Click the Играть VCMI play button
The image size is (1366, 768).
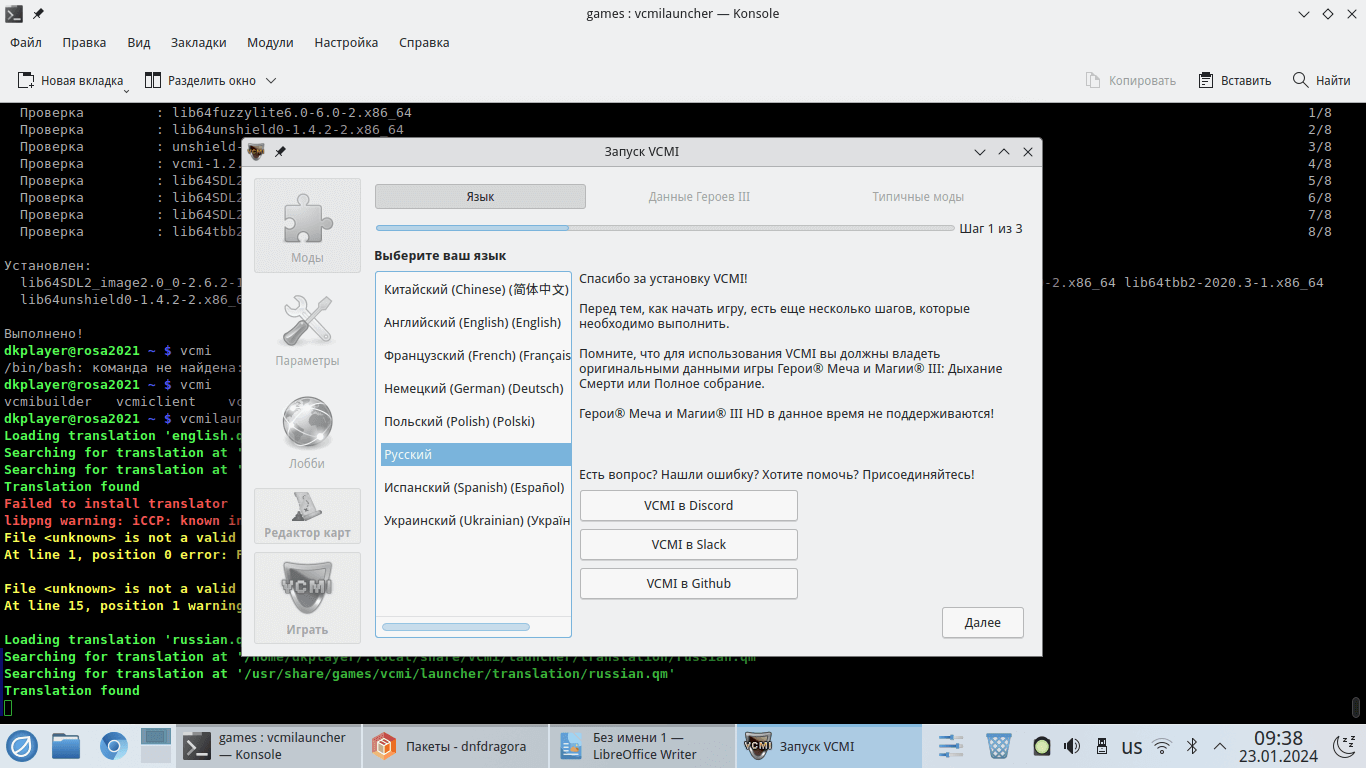click(x=307, y=597)
